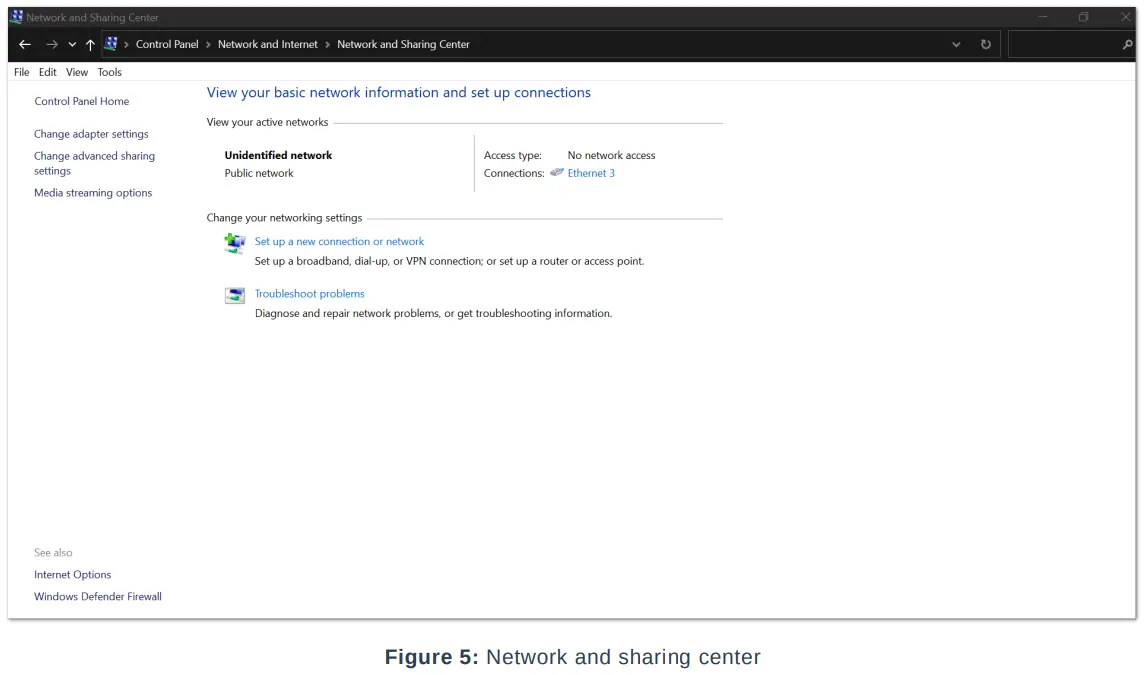Click the Forward navigation arrow
1144x675 pixels.
point(52,44)
